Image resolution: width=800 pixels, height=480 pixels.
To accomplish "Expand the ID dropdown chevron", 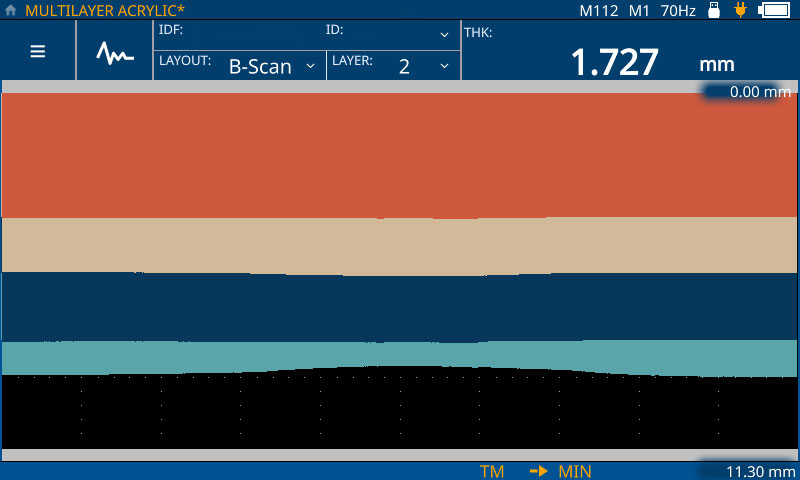I will point(444,35).
